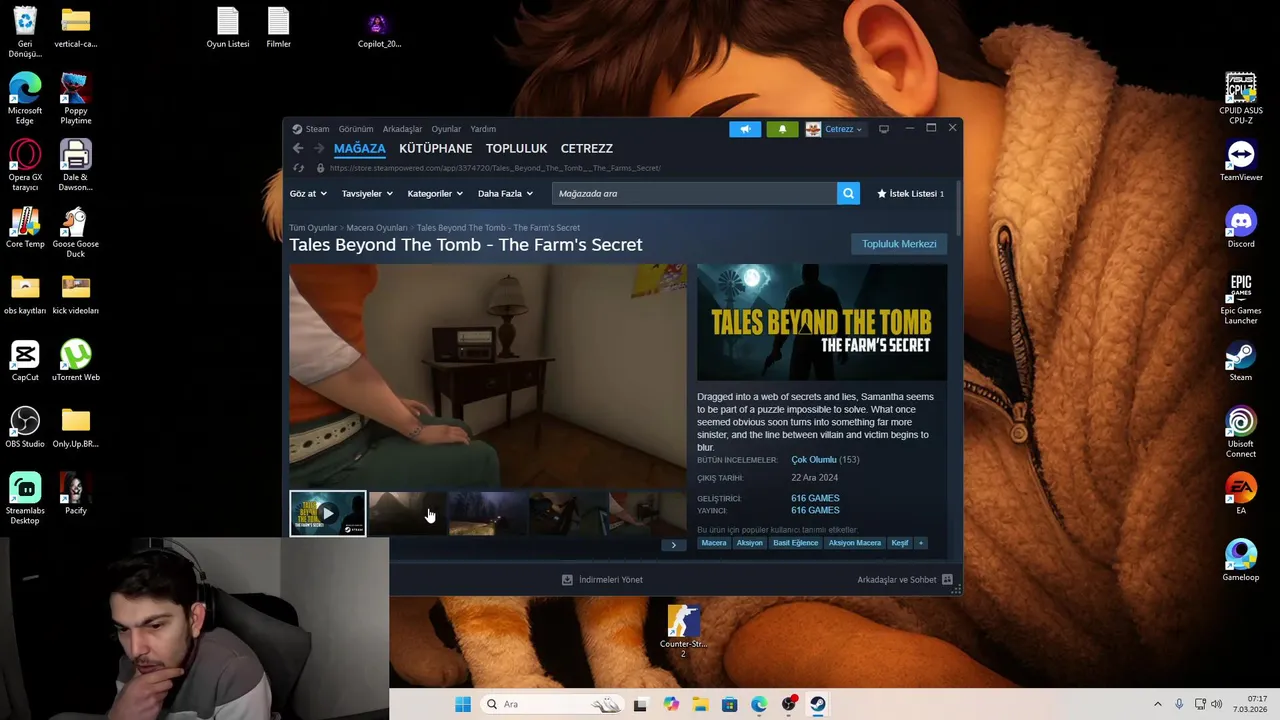Viewport: 1280px width, 720px height.
Task: Play the trailer video thumbnail
Action: coord(328,514)
